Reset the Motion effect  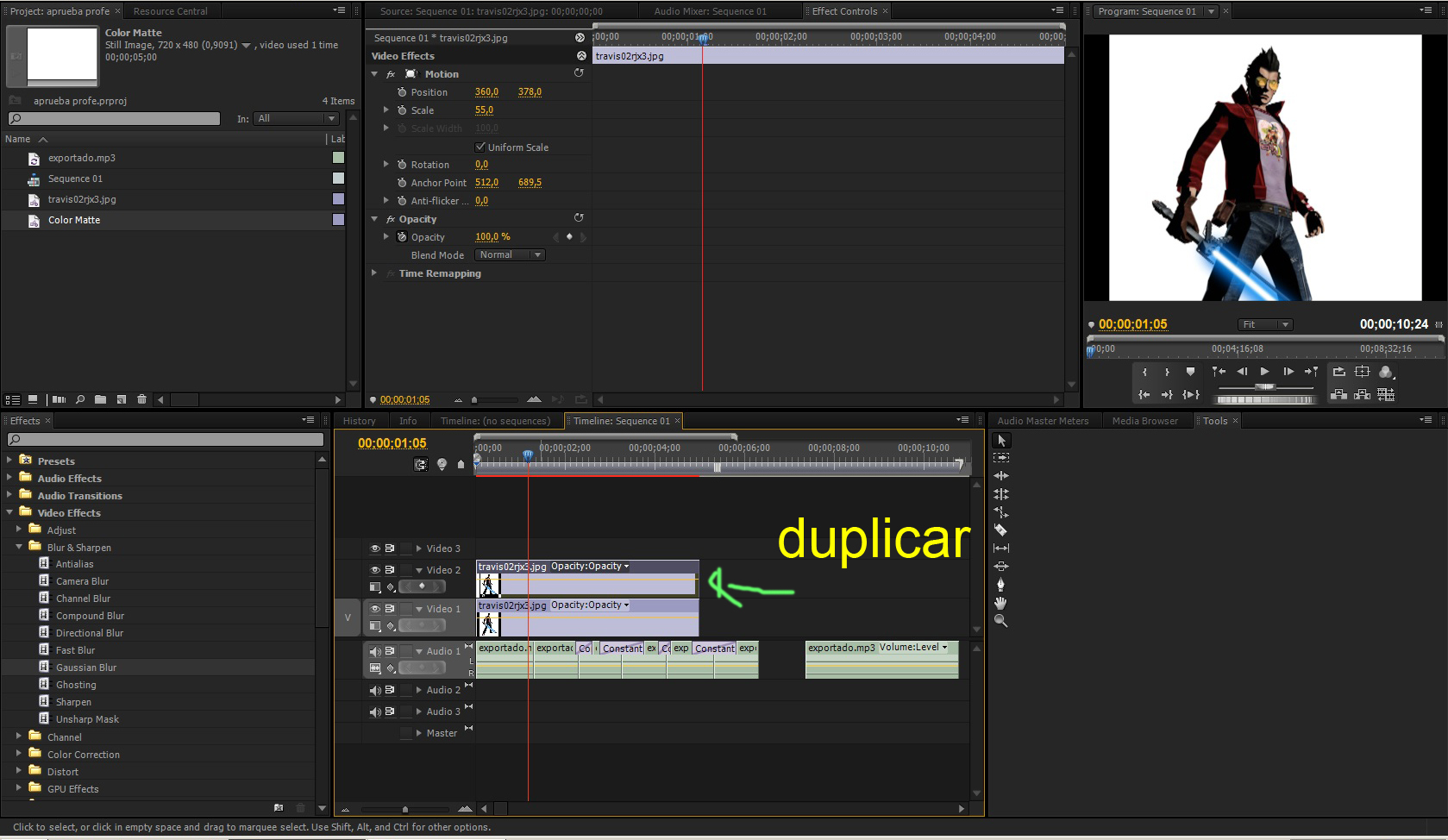[579, 73]
